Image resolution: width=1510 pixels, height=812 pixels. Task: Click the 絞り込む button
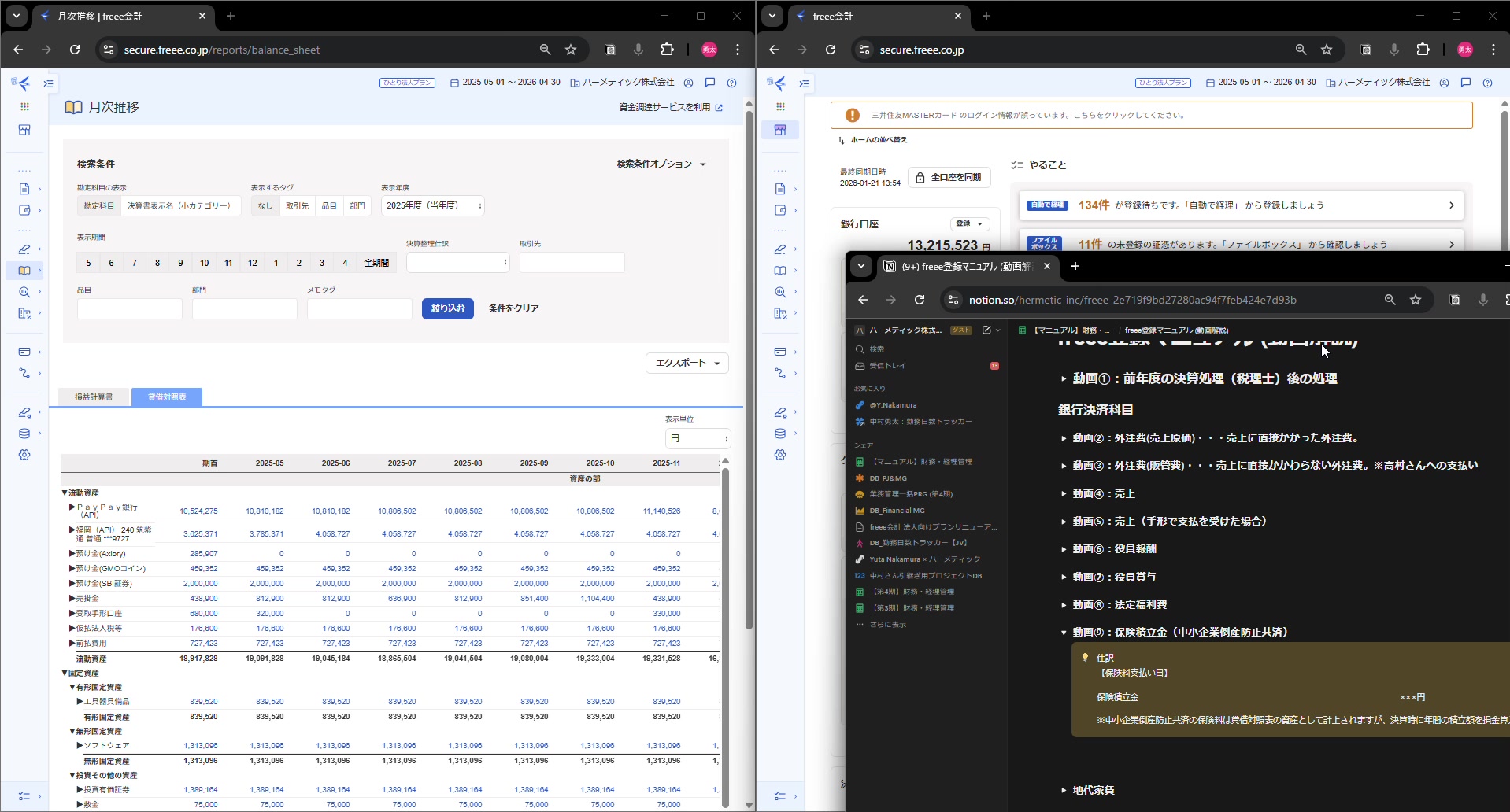click(447, 308)
